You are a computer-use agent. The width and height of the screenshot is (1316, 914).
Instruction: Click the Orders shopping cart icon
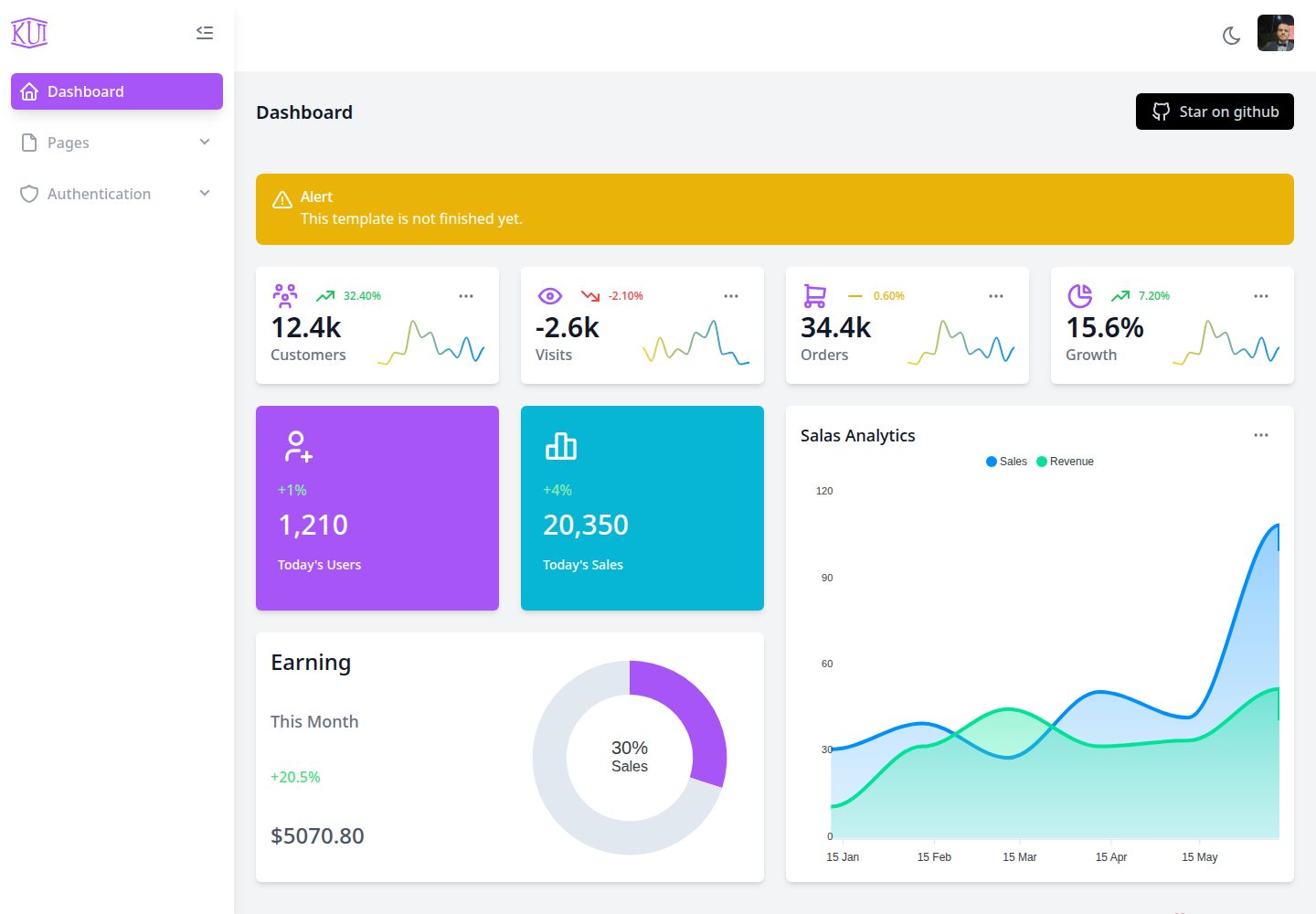point(815,296)
